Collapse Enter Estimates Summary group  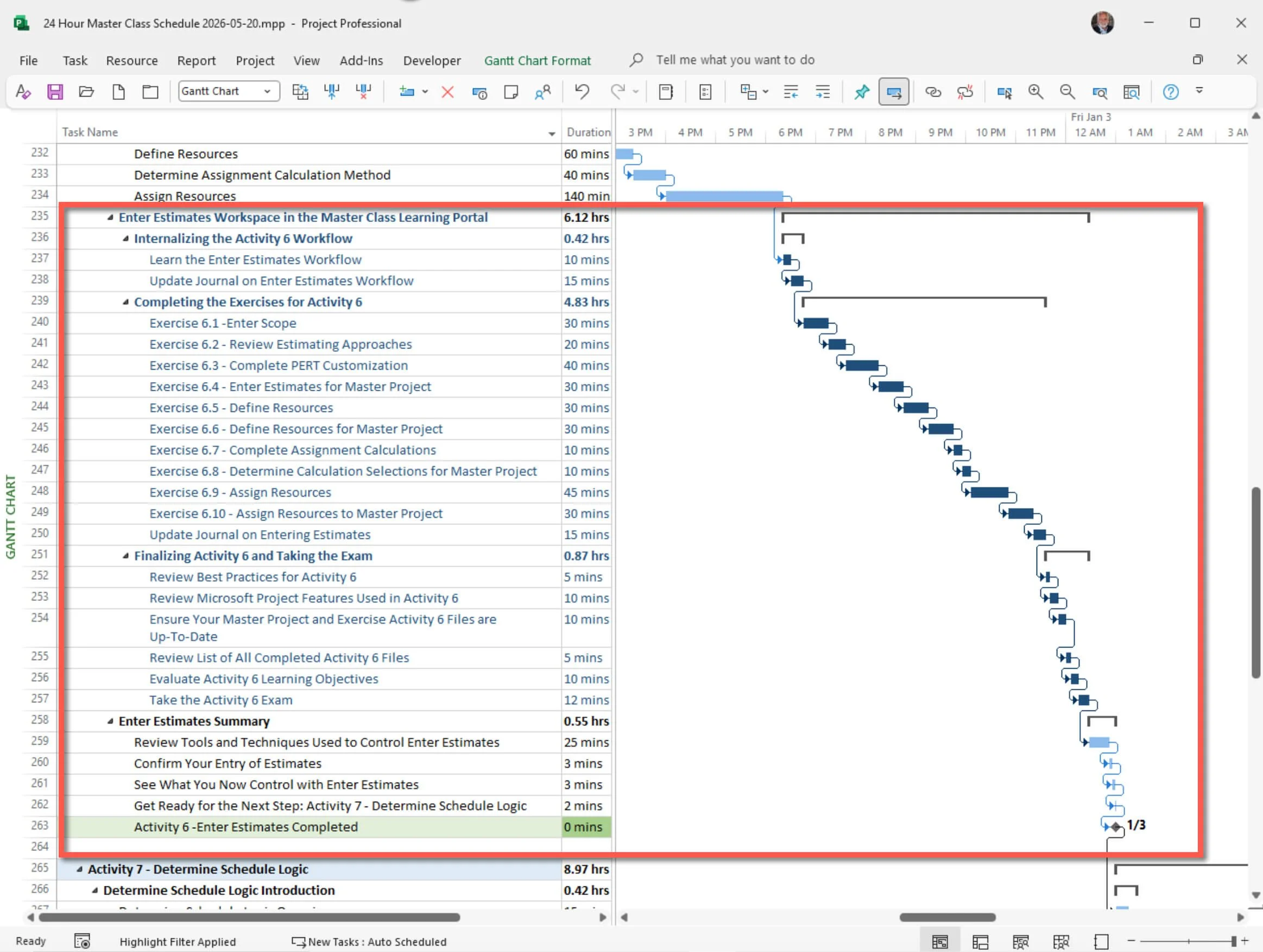coord(110,721)
